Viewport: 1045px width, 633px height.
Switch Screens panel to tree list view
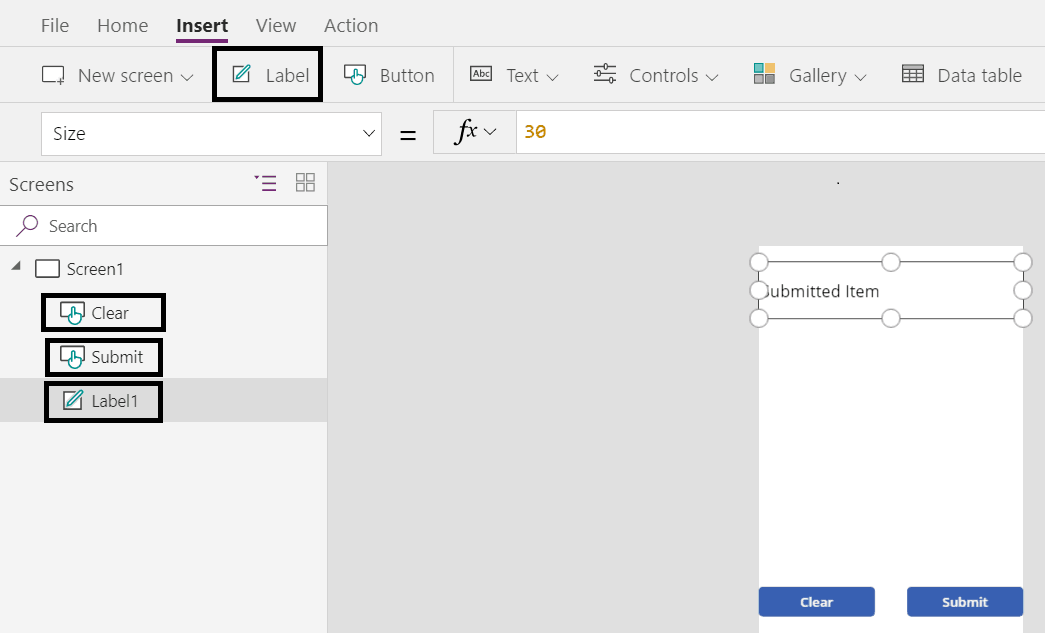coord(265,183)
